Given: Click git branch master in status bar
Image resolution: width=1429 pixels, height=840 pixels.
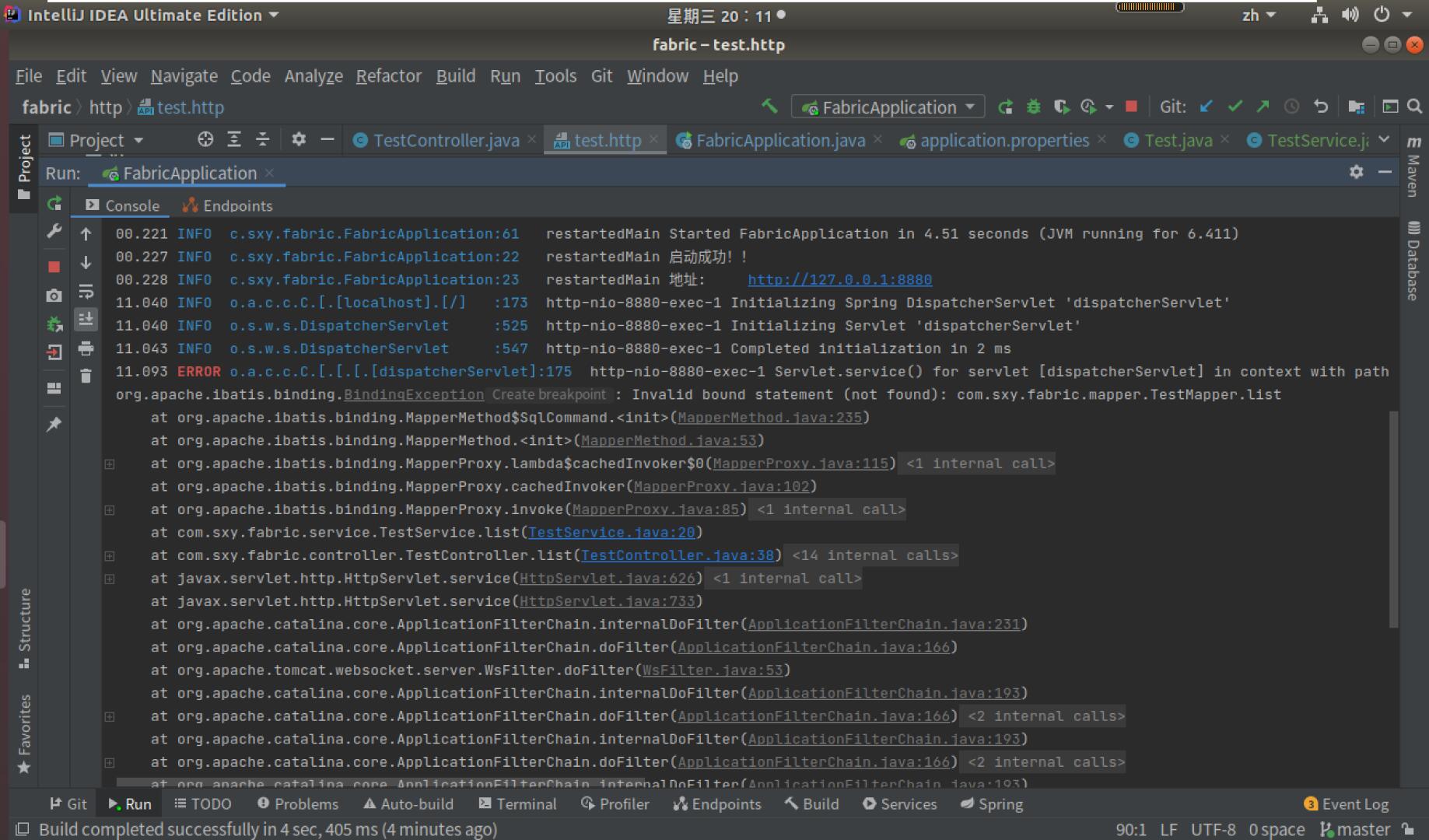Looking at the screenshot, I should (x=1354, y=830).
